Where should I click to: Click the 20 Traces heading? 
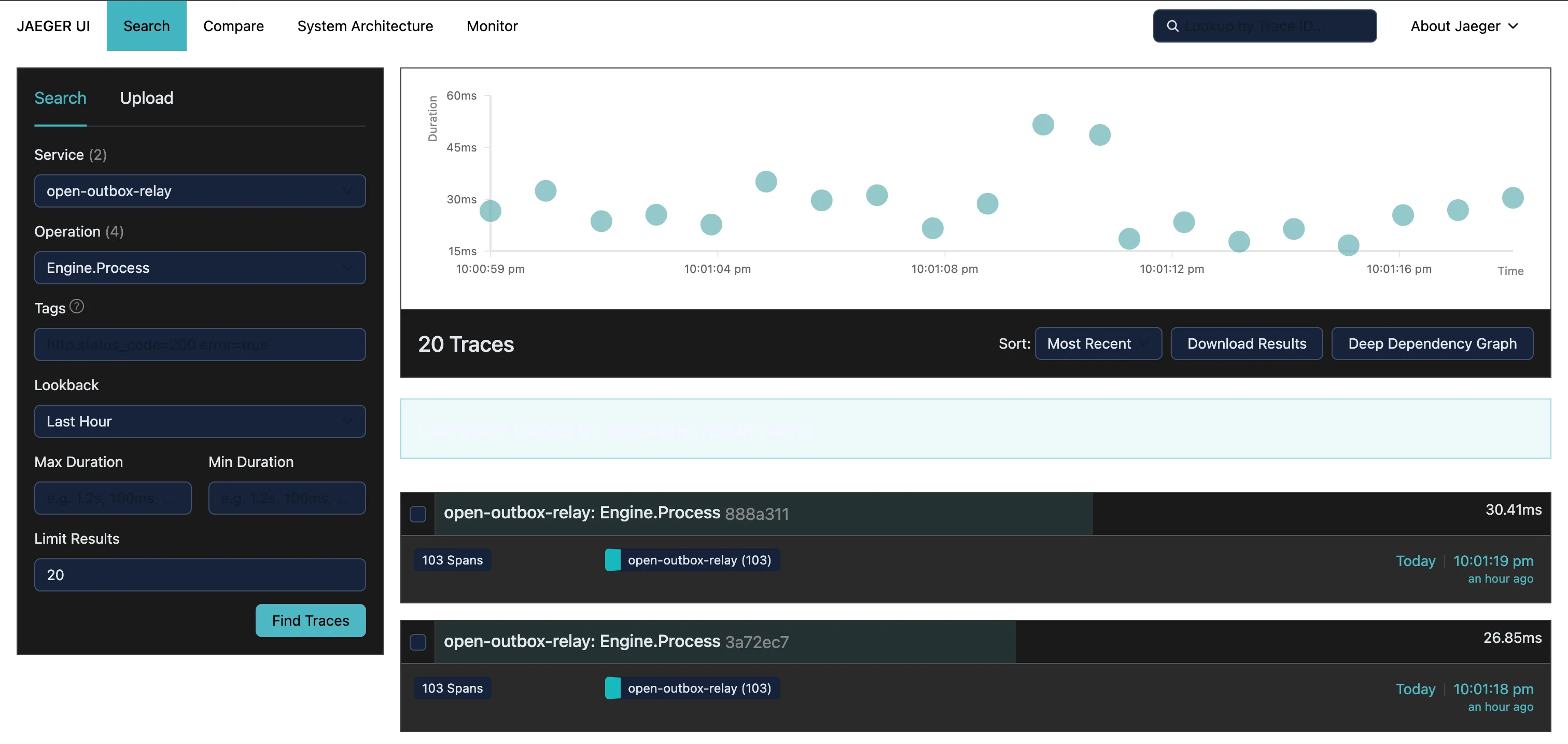pyautogui.click(x=466, y=344)
